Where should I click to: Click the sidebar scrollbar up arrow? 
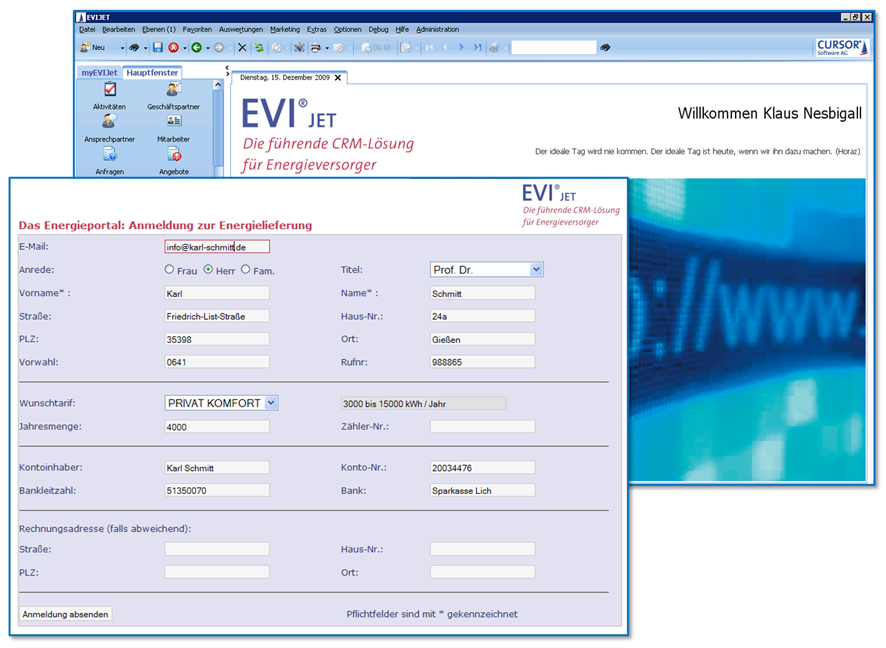[218, 85]
